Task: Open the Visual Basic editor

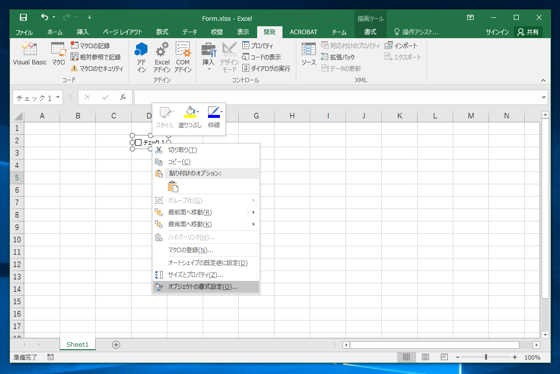Action: coord(30,54)
